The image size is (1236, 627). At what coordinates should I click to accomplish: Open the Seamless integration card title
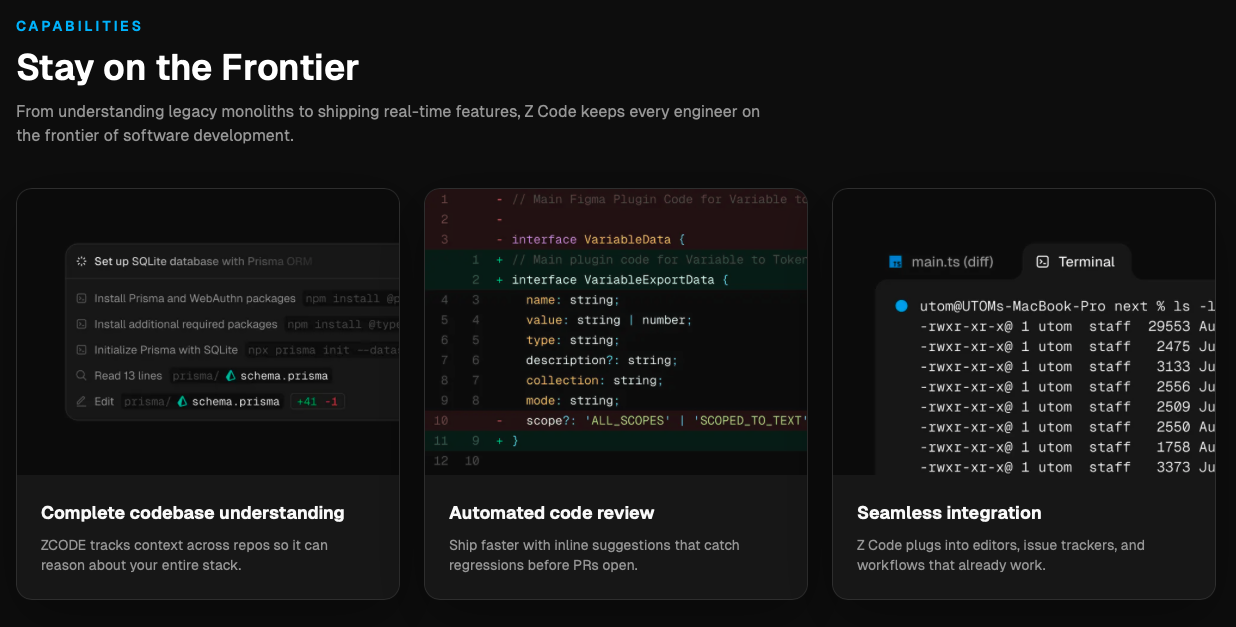click(x=948, y=513)
